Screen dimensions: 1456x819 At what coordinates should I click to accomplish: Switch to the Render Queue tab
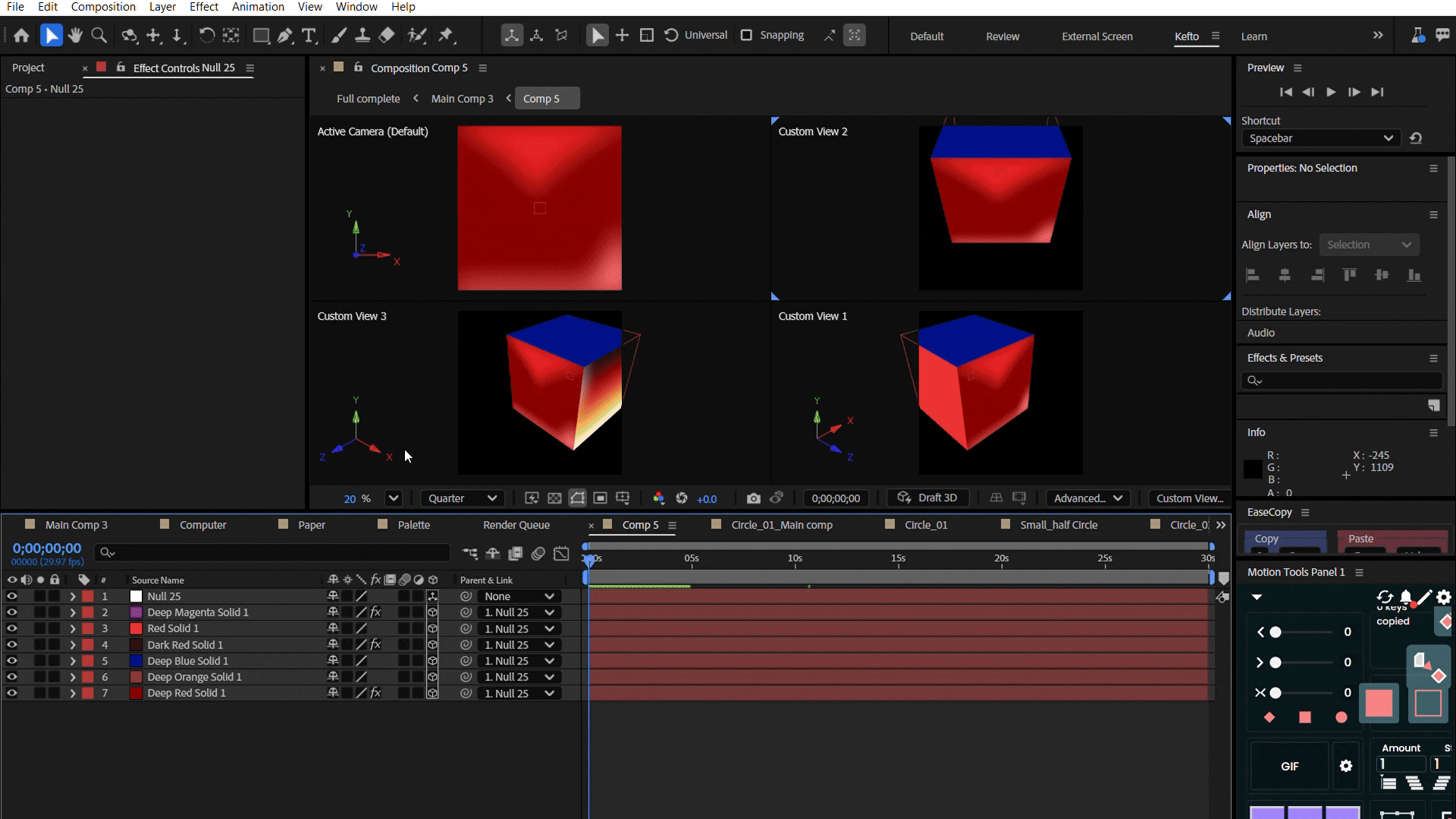tap(516, 525)
